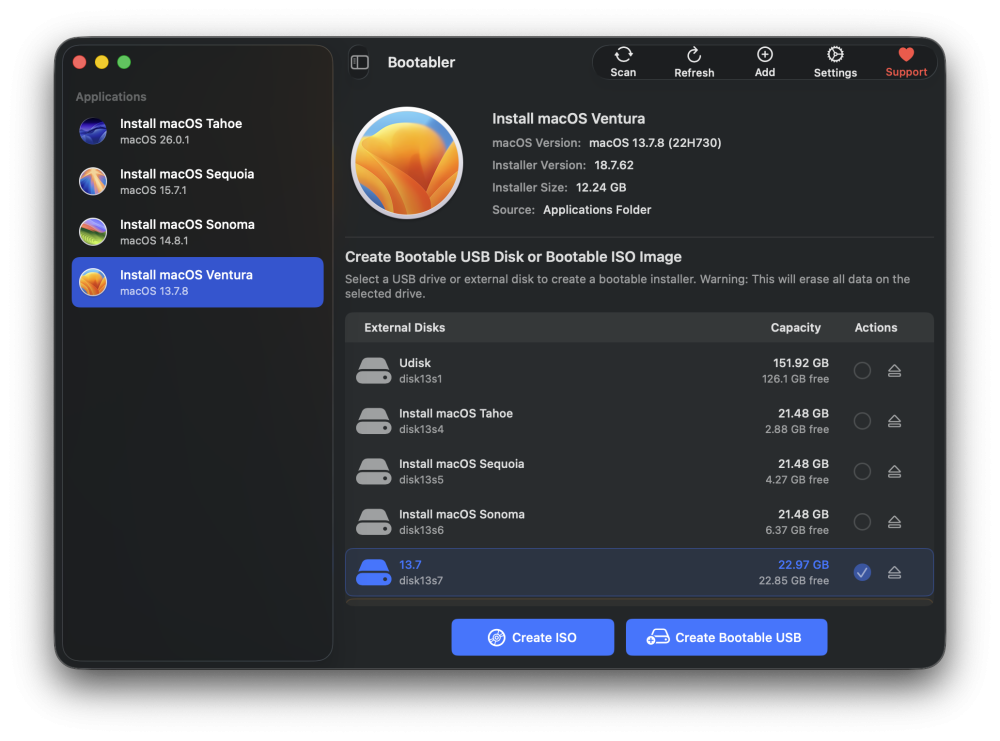
Task: Choose Install macOS Tahoe disk radio button
Action: 862,421
